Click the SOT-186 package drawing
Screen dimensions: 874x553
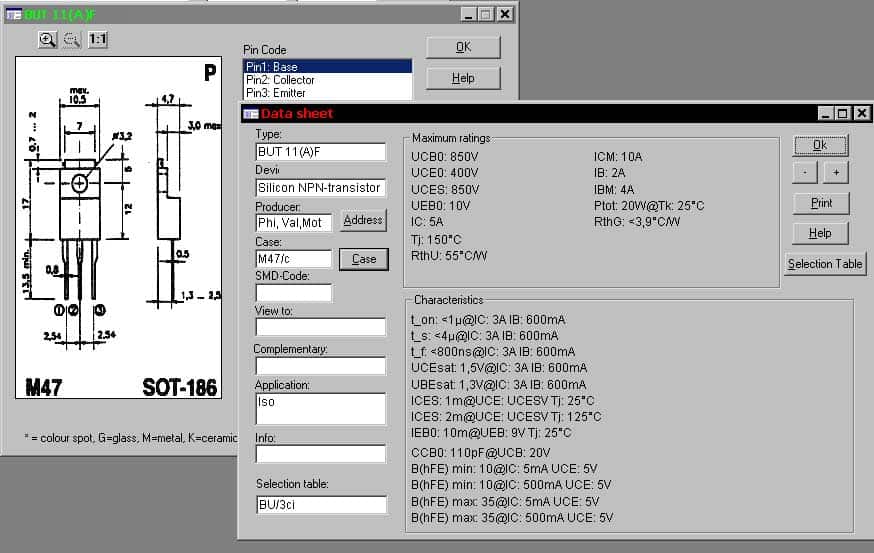119,227
